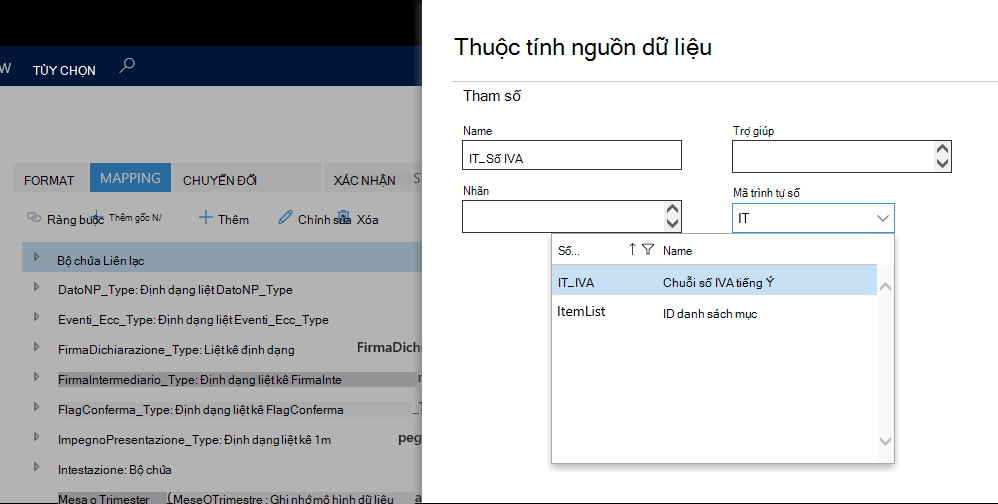The width and height of the screenshot is (998, 504).
Task: Click the Nhãn text box
Action: click(x=572, y=216)
